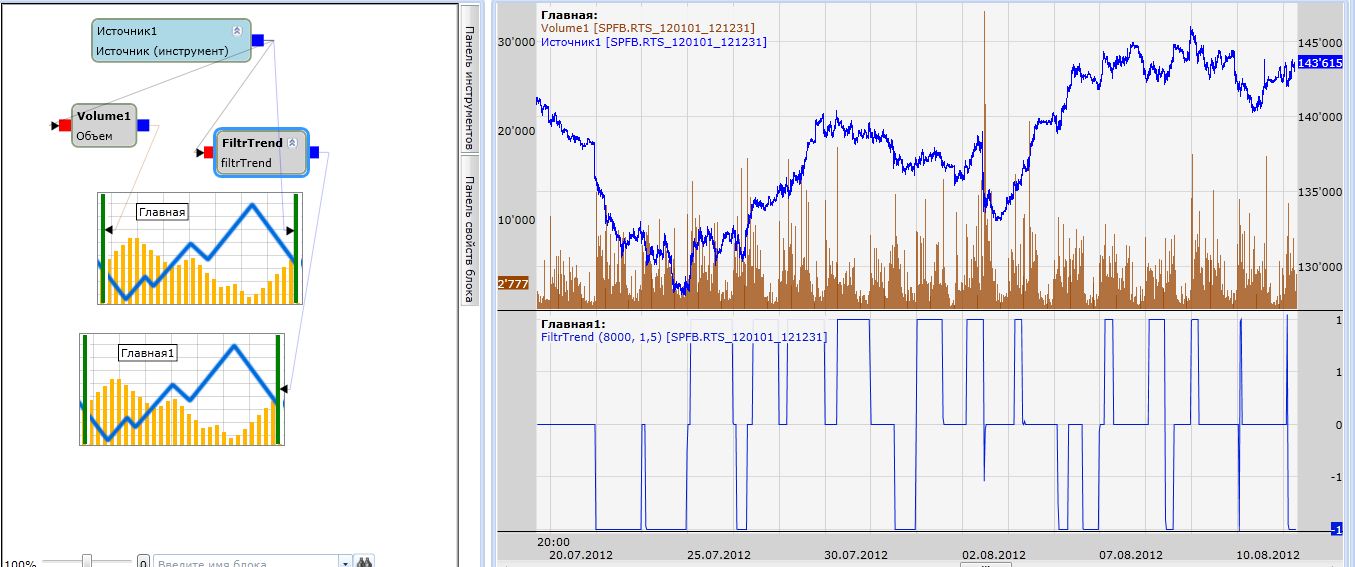Viewport: 1355px width, 567px height.
Task: Click the binoculars find block icon
Action: point(365,562)
